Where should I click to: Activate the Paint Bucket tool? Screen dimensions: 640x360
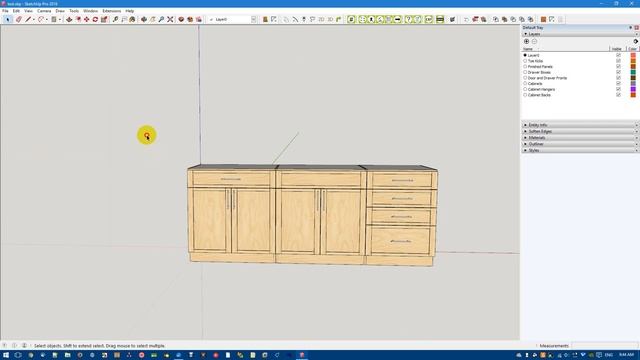(x=132, y=19)
